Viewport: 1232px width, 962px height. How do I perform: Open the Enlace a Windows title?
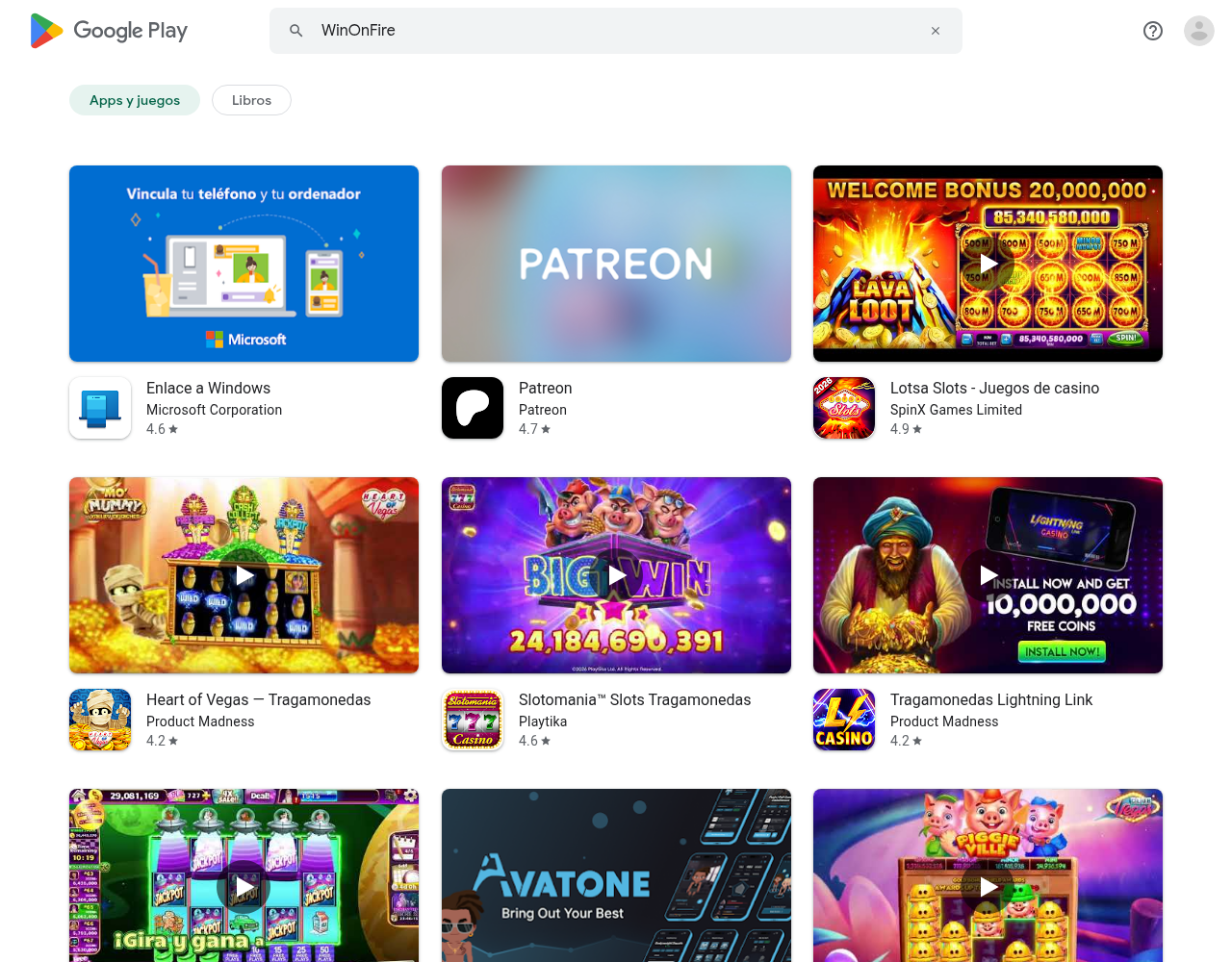pyautogui.click(x=208, y=388)
